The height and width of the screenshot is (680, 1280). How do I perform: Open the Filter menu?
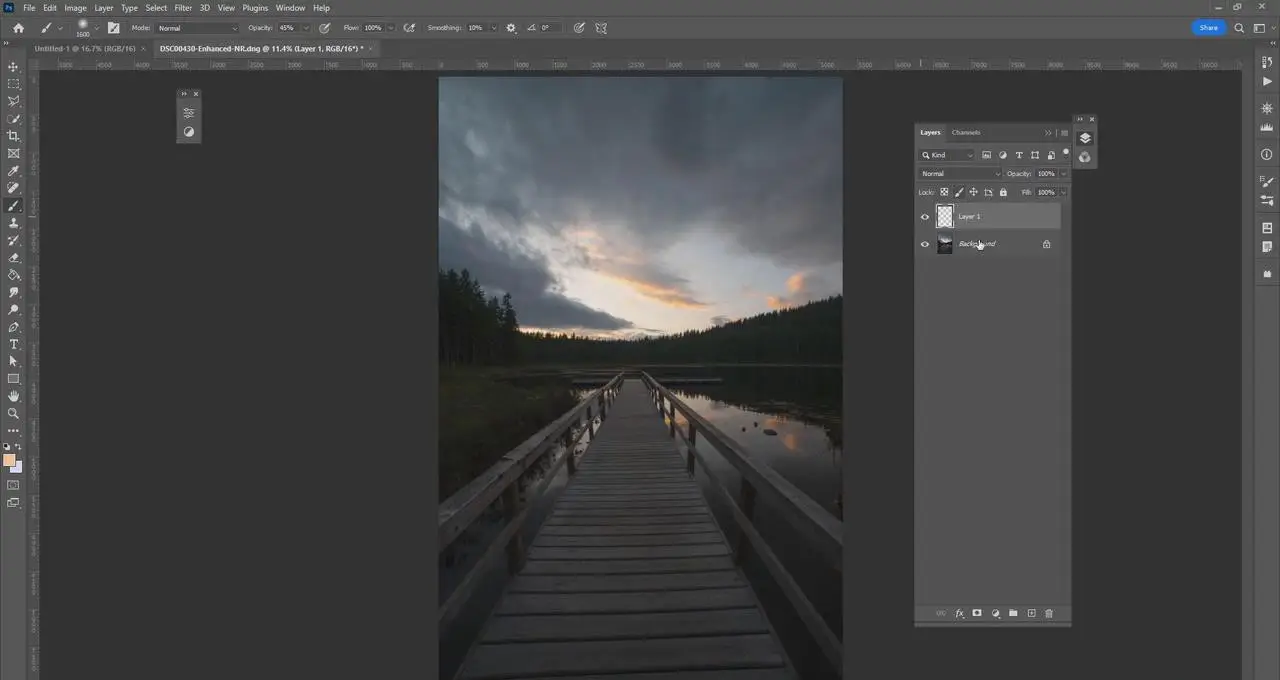pos(183,7)
